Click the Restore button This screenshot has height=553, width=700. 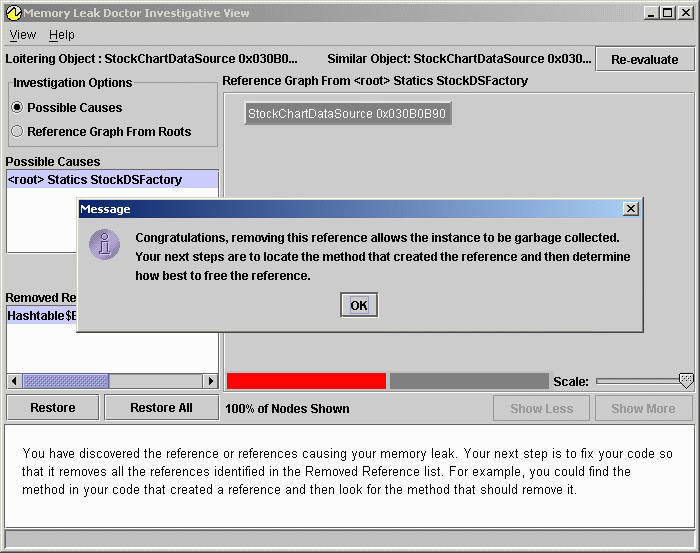(x=53, y=408)
